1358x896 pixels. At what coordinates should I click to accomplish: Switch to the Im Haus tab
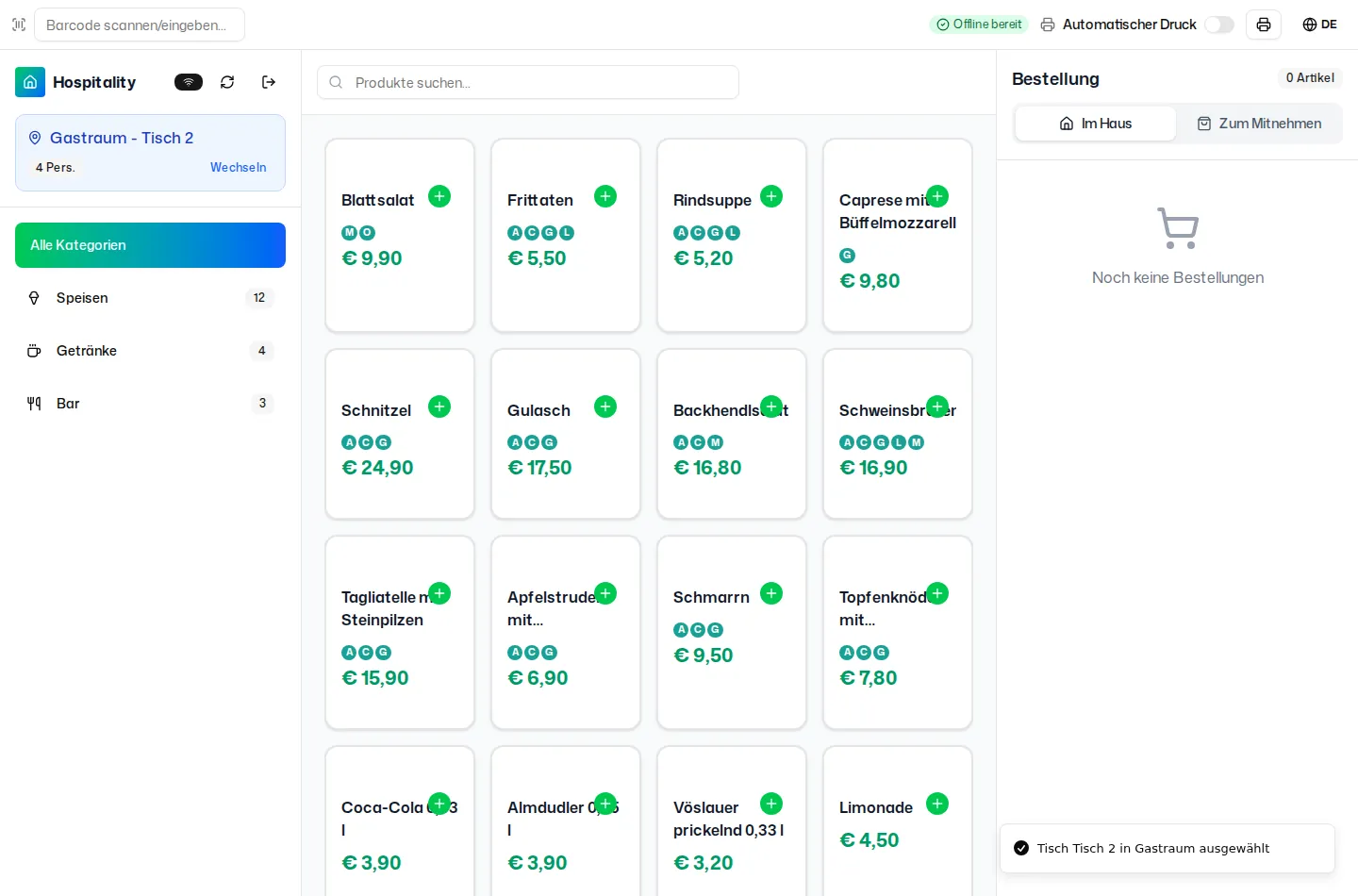pos(1096,124)
